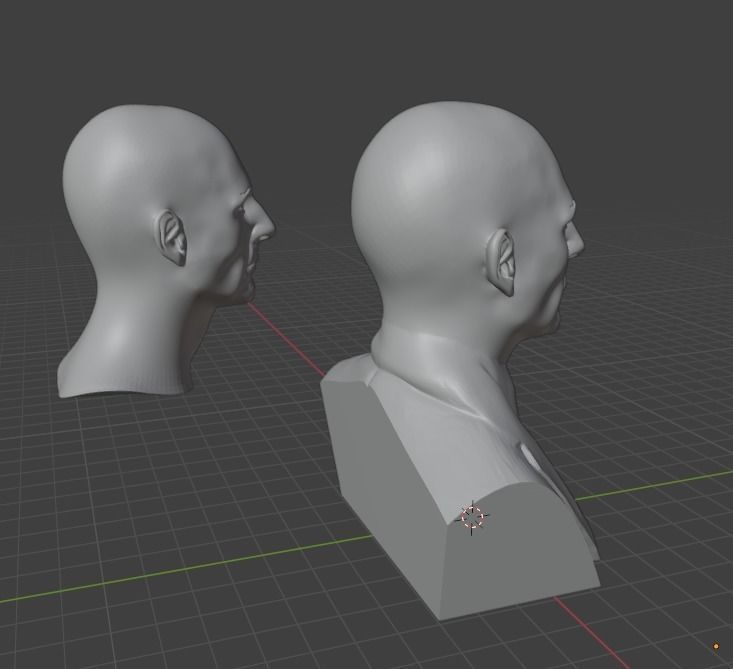Image resolution: width=733 pixels, height=669 pixels.
Task: Click the red-white 3D cursor on the bust
Action: [x=472, y=517]
